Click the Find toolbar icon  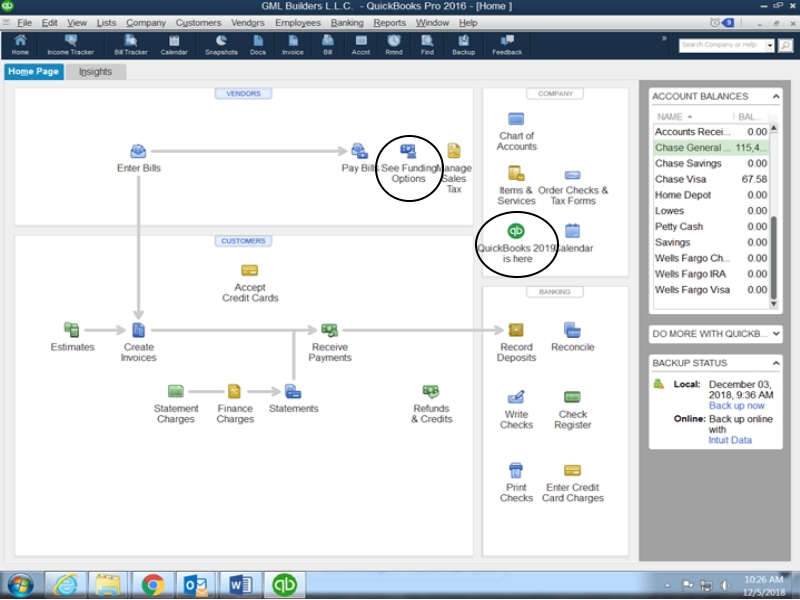click(427, 45)
